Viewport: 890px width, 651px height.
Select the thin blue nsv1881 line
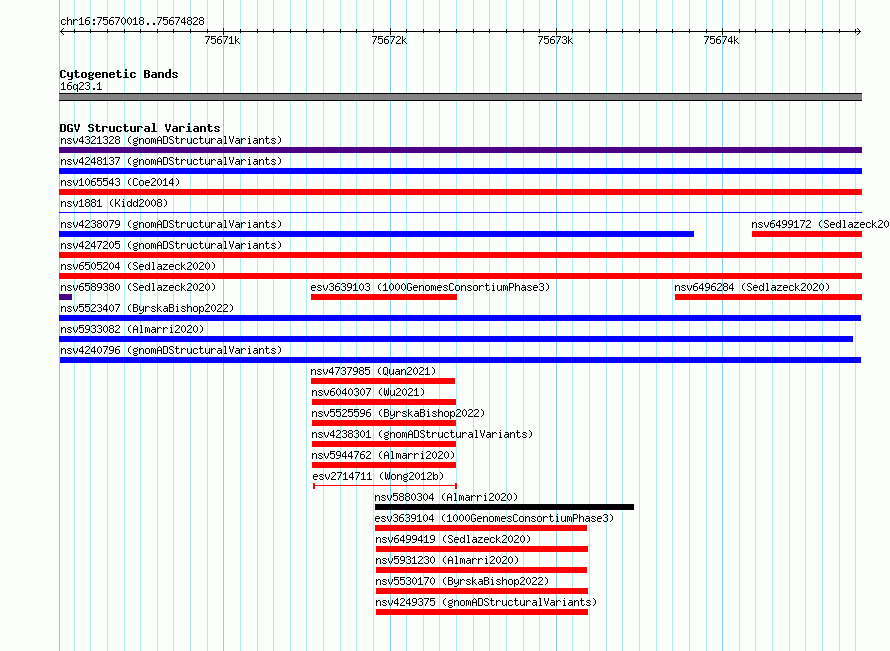(x=460, y=213)
